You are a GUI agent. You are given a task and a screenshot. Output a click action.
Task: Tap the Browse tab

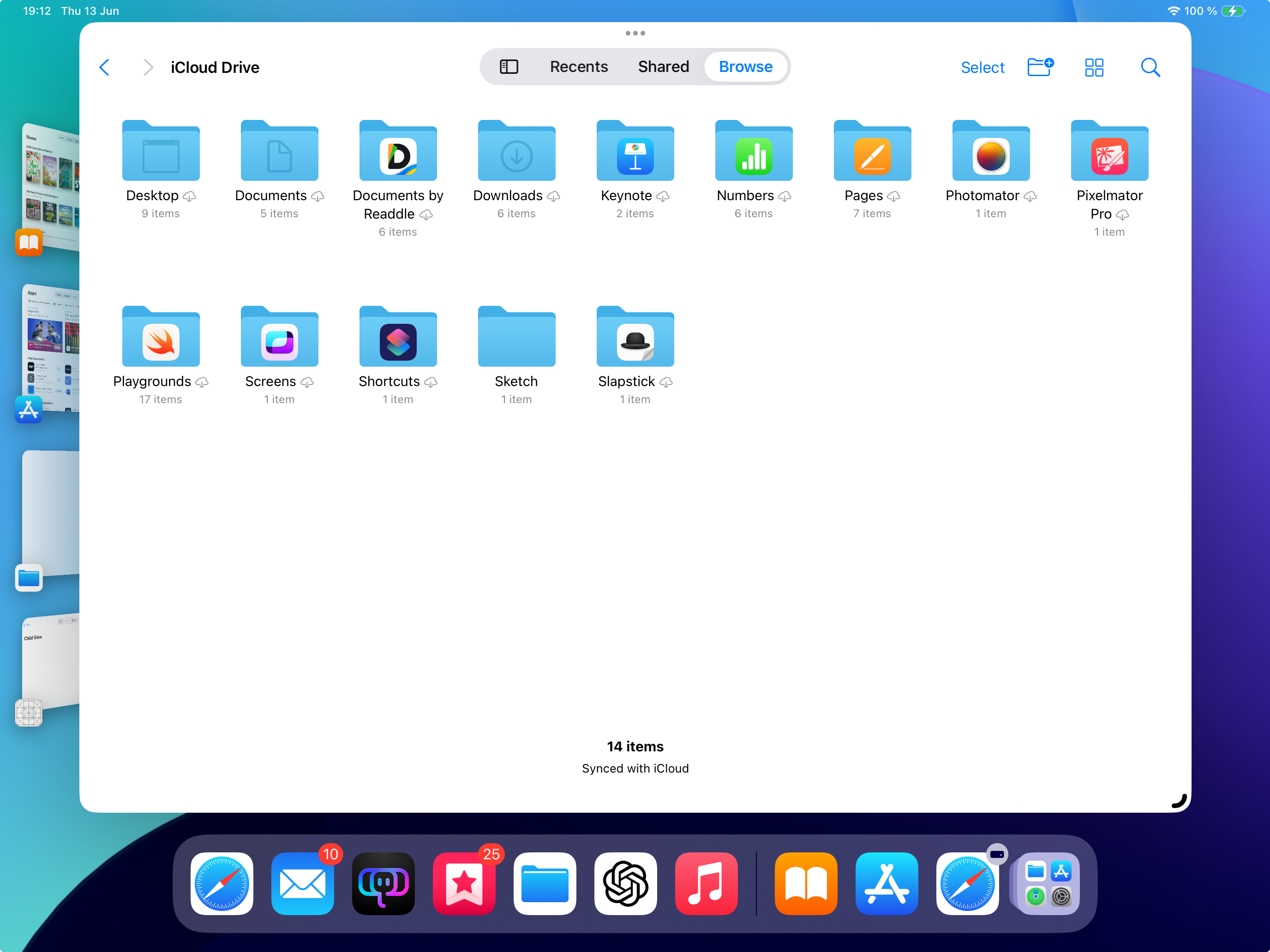745,67
